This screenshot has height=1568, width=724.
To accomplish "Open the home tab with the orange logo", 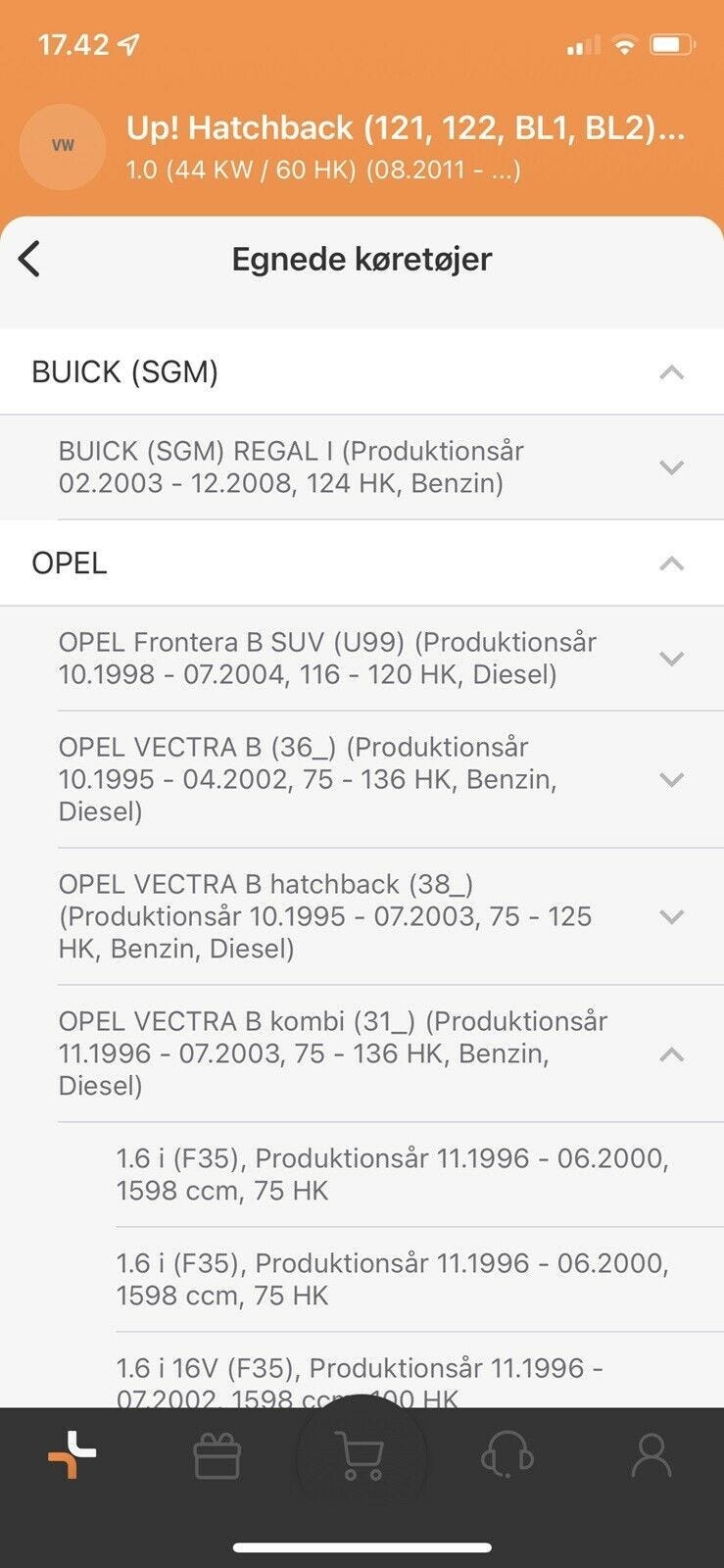I will tap(72, 1455).
